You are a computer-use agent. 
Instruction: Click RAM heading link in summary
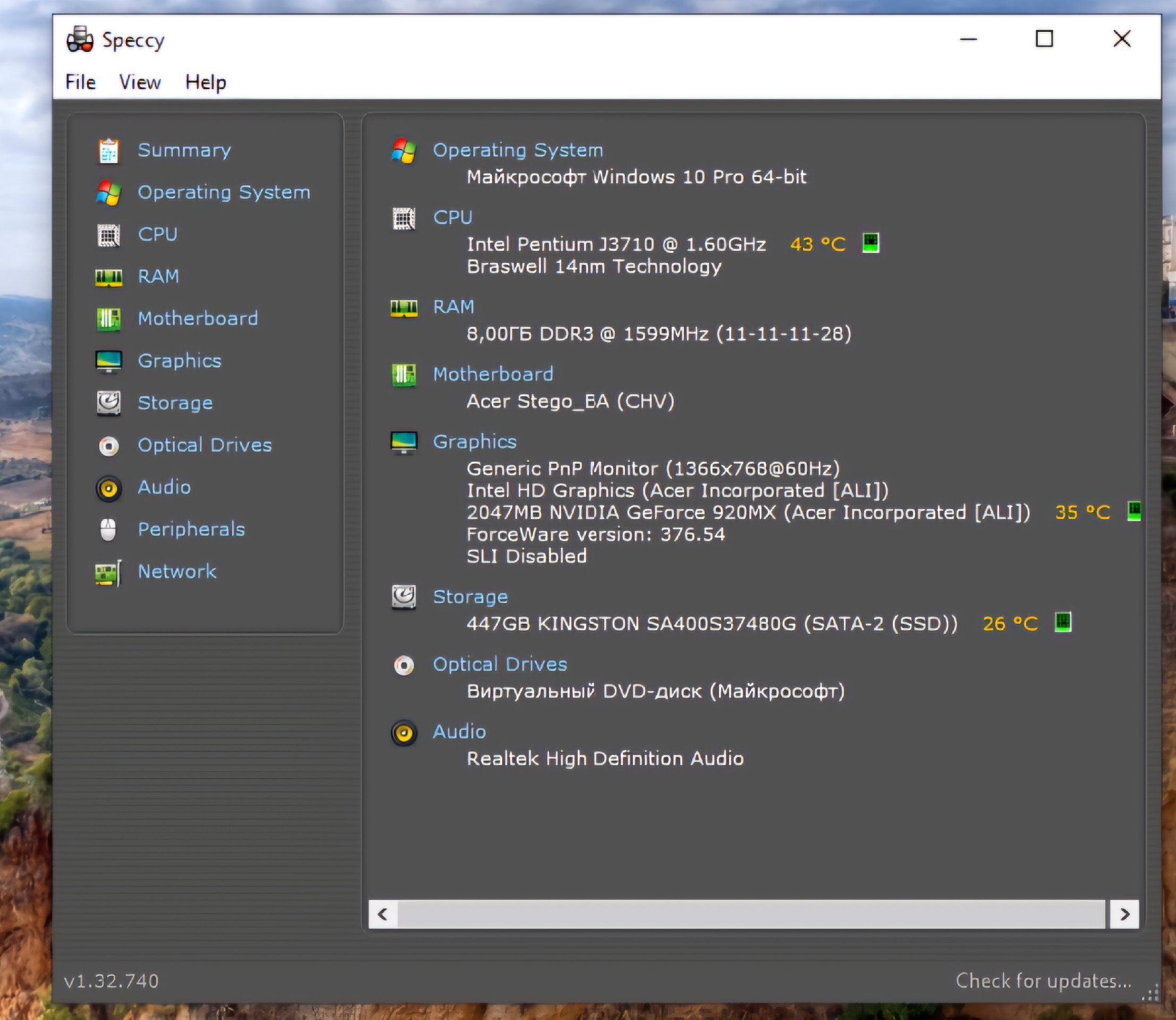[454, 307]
